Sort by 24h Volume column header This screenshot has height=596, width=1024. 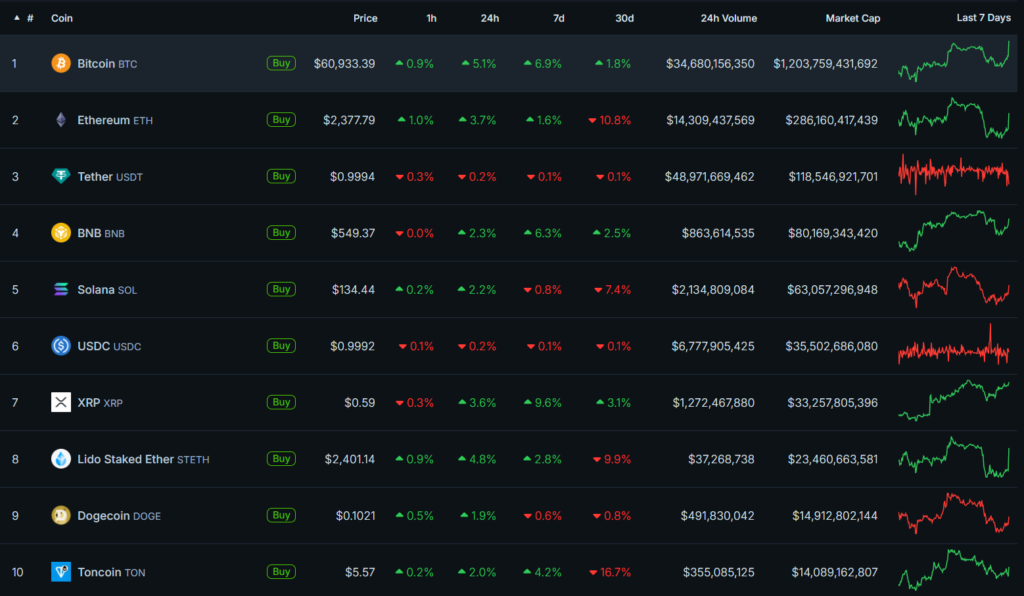(x=728, y=18)
